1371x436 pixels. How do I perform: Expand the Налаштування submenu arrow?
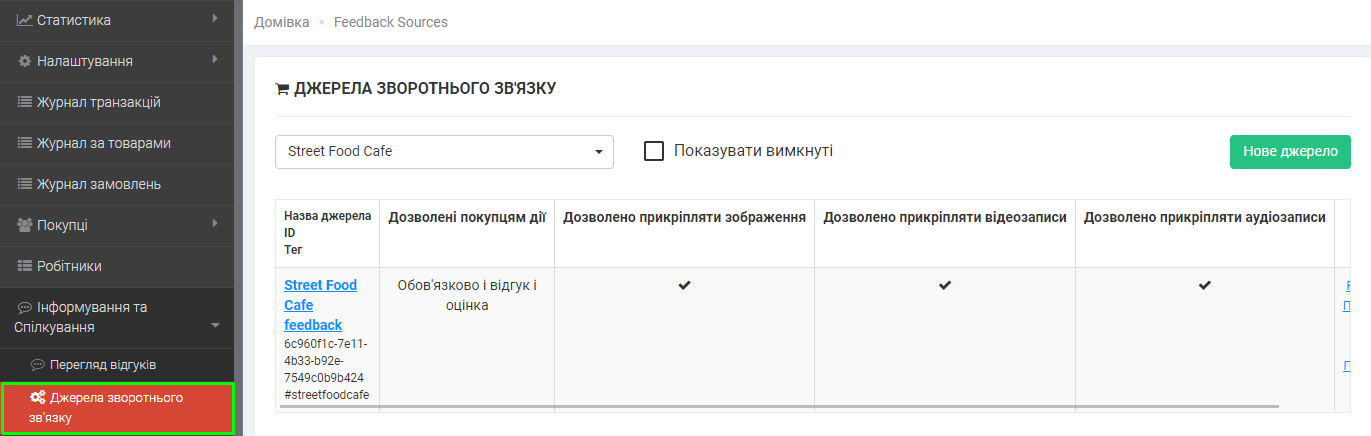[x=215, y=60]
